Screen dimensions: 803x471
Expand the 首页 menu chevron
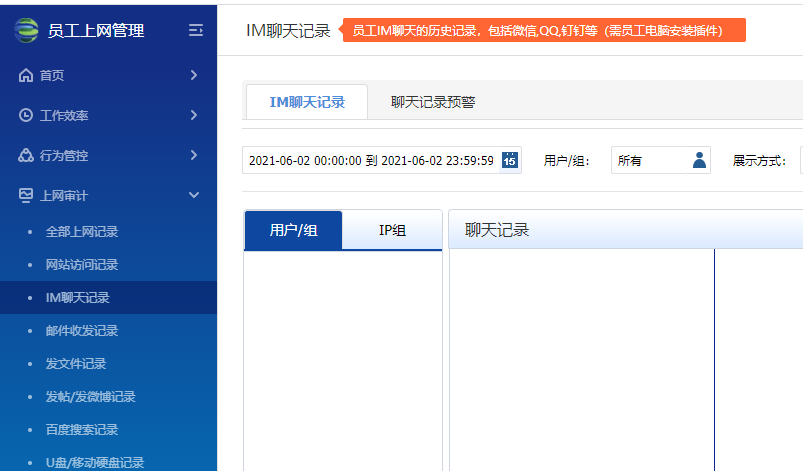(194, 75)
